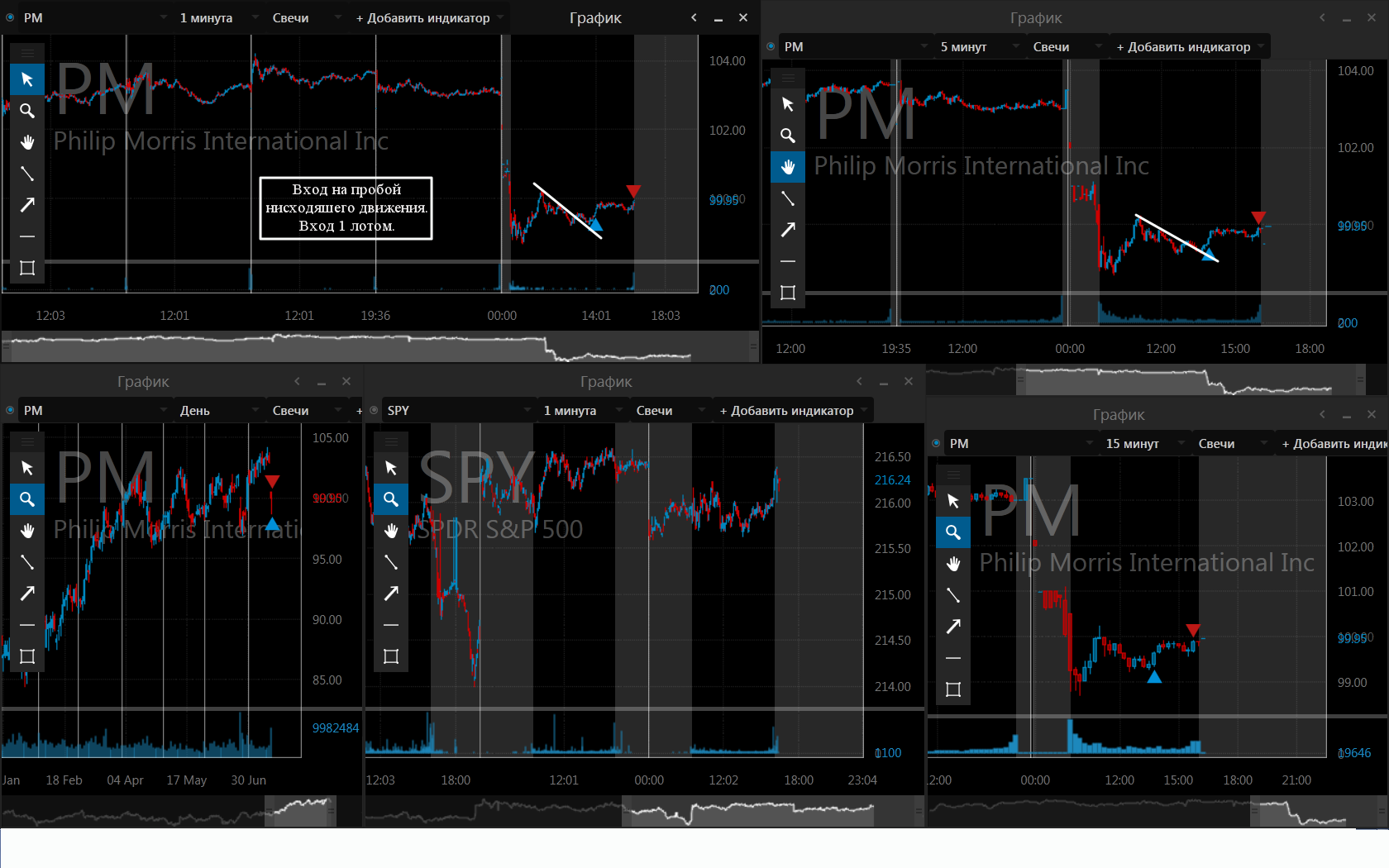This screenshot has width=1389, height=868.
Task: Select the arrow drawing tool in PM daily chart
Action: [27, 594]
